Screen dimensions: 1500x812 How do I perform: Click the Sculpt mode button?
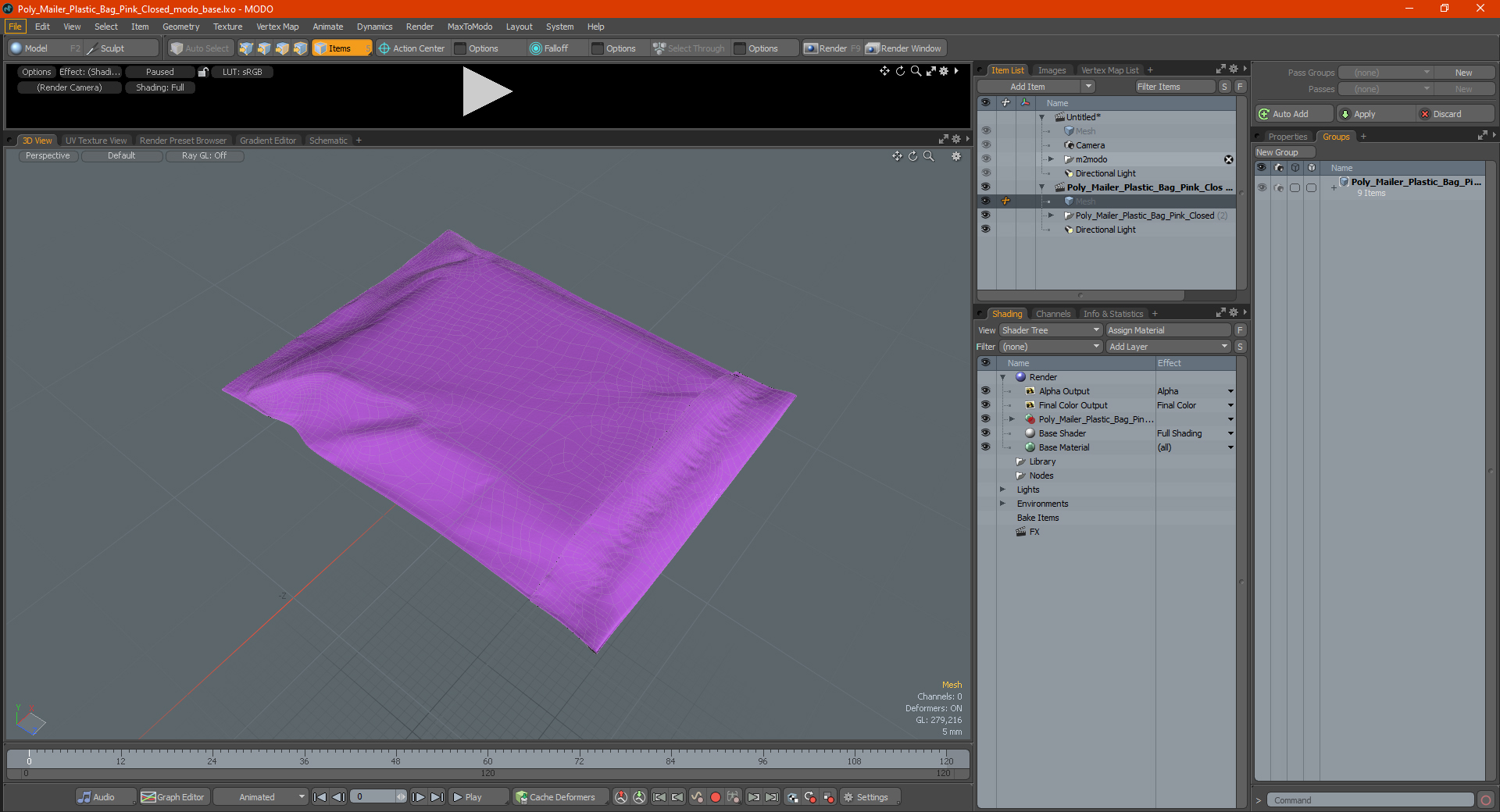pyautogui.click(x=121, y=48)
